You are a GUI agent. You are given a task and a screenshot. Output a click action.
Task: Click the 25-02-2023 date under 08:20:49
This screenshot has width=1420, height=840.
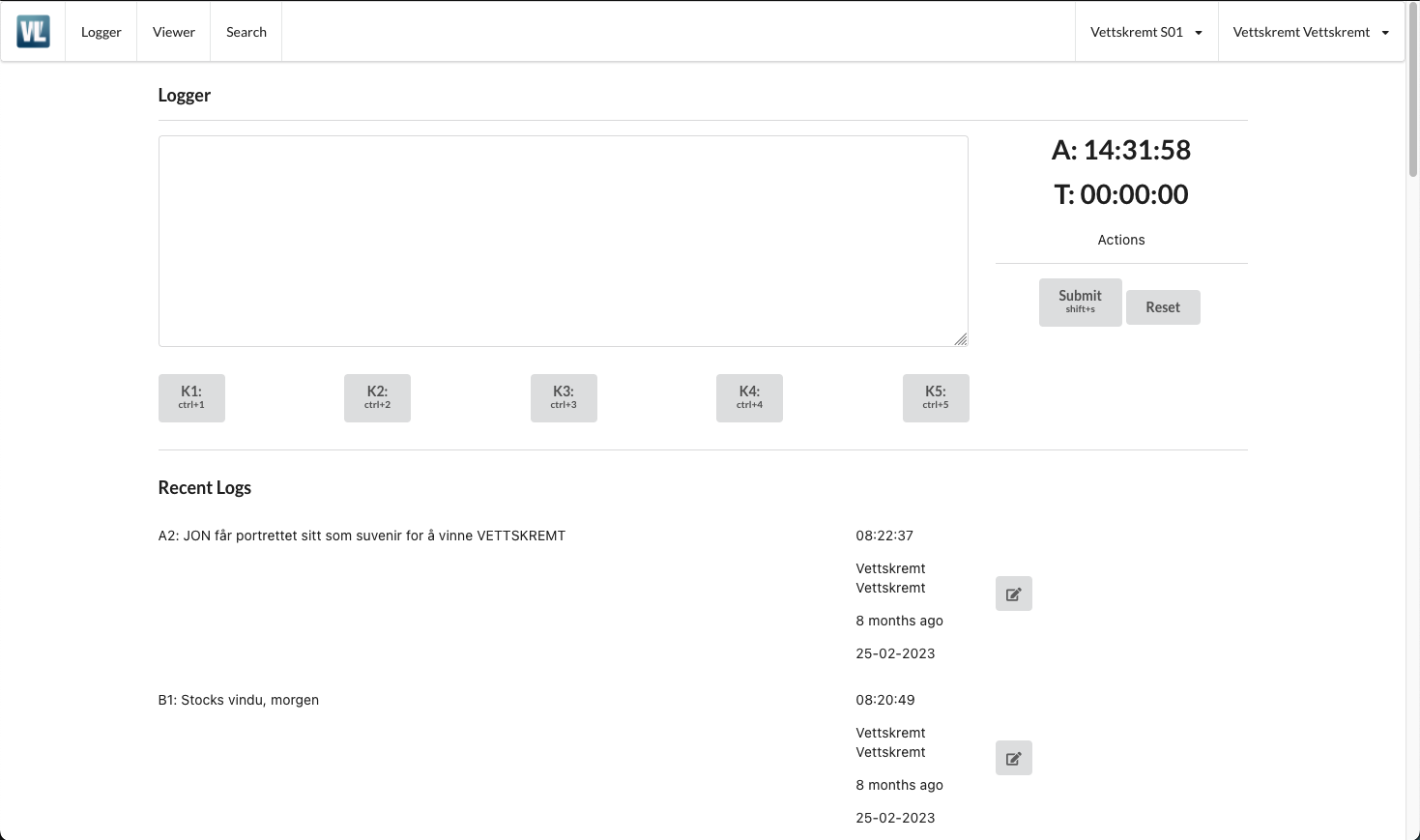click(895, 818)
